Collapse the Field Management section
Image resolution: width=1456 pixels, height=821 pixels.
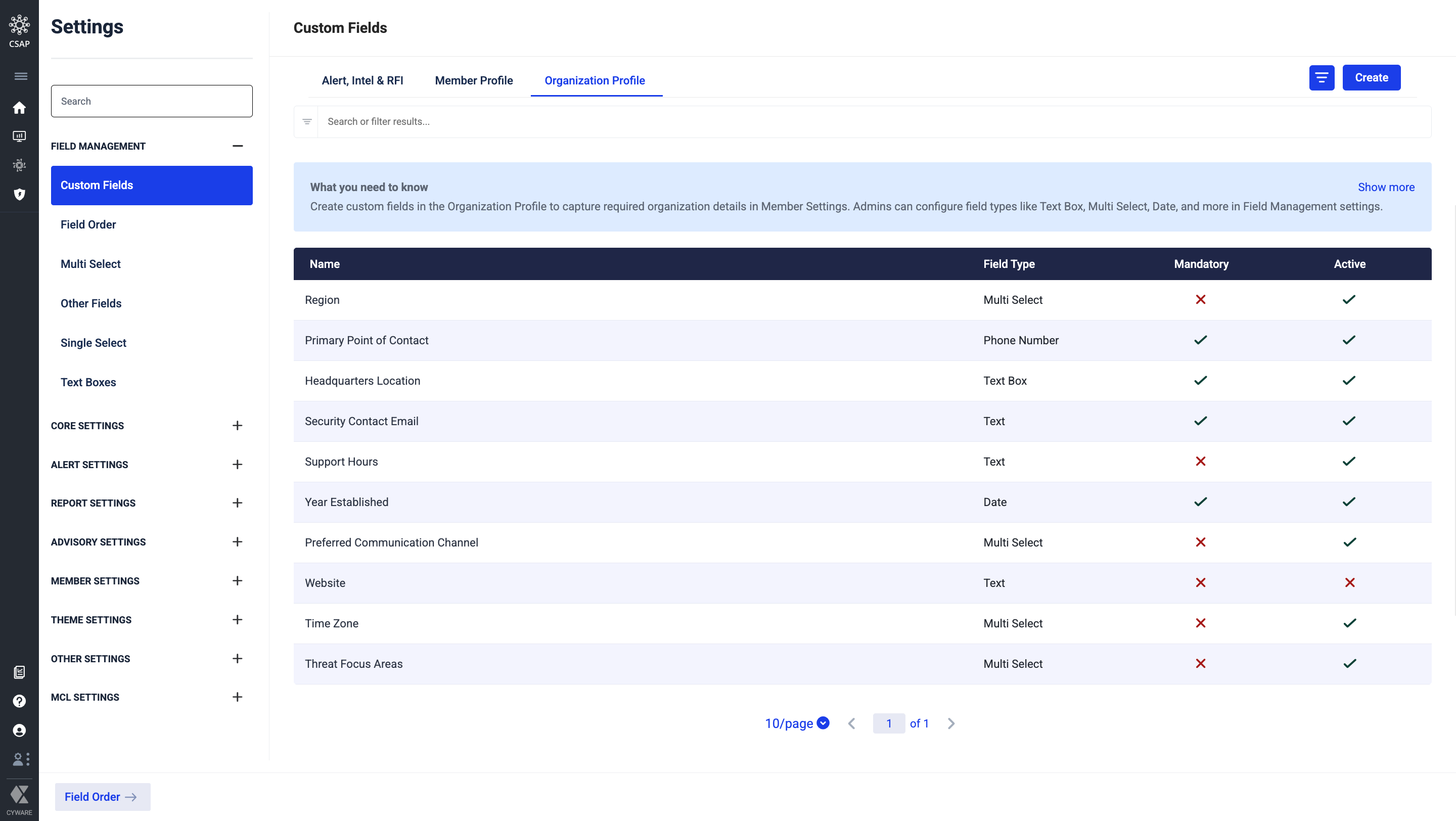coord(238,146)
